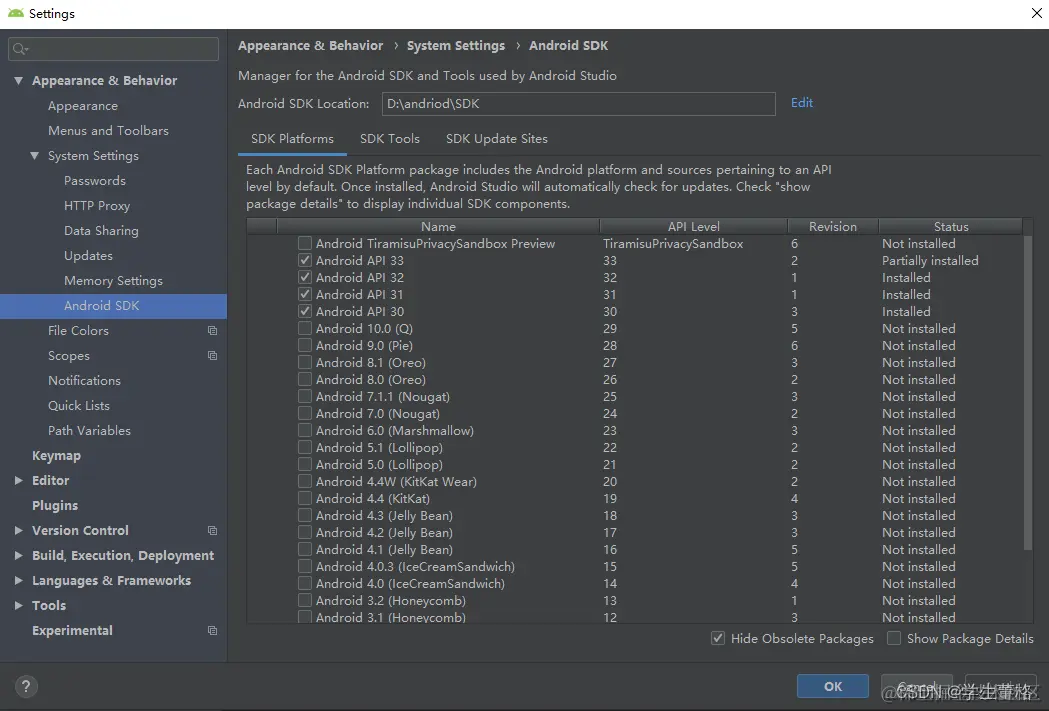Select Appearance in the settings tree
This screenshot has width=1049, height=711.
pos(83,106)
